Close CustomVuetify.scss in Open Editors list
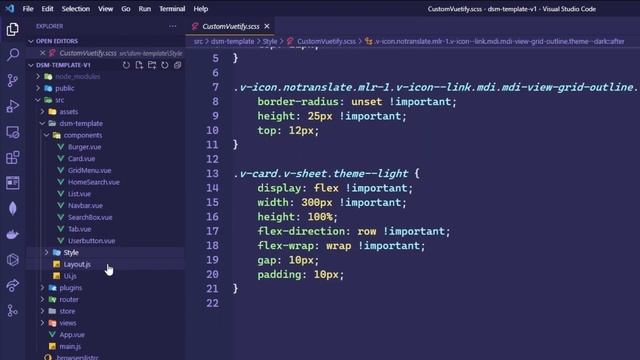 pos(42,53)
